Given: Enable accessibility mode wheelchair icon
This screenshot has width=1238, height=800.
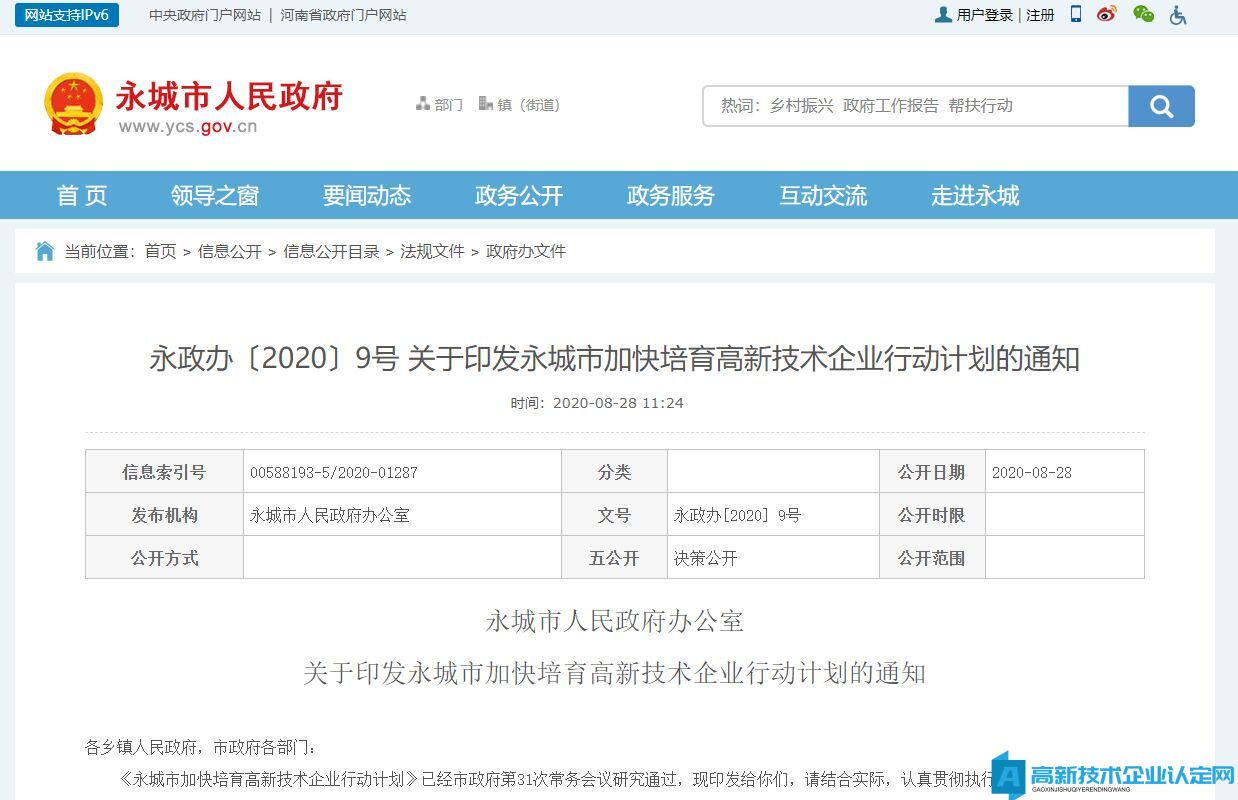Looking at the screenshot, I should tap(1178, 15).
